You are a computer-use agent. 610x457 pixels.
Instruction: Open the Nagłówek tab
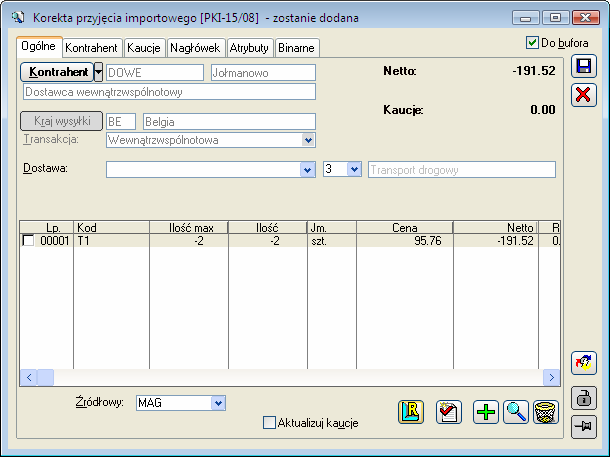coord(195,48)
